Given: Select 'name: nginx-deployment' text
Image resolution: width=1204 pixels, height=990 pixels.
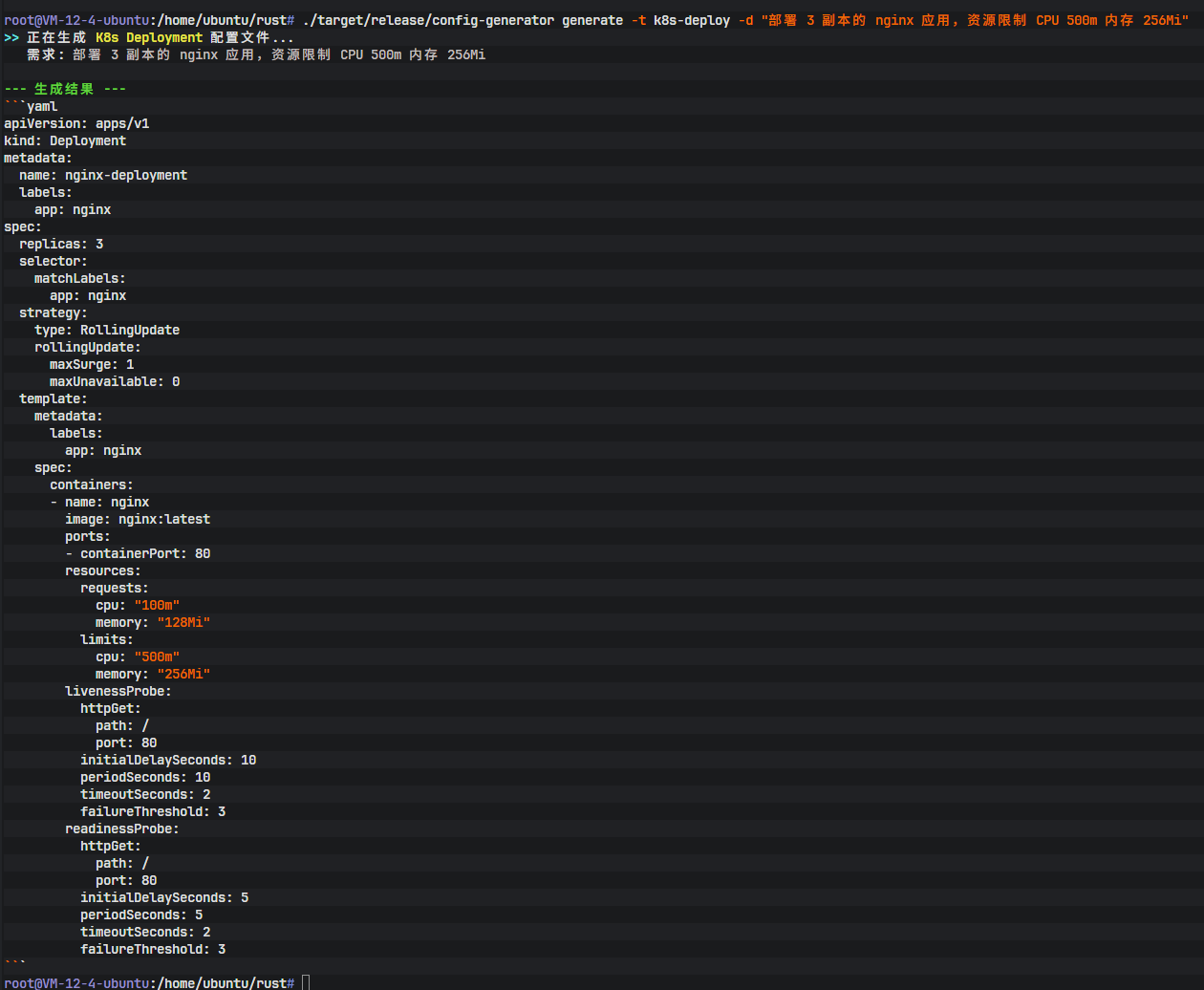Looking at the screenshot, I should [103, 175].
